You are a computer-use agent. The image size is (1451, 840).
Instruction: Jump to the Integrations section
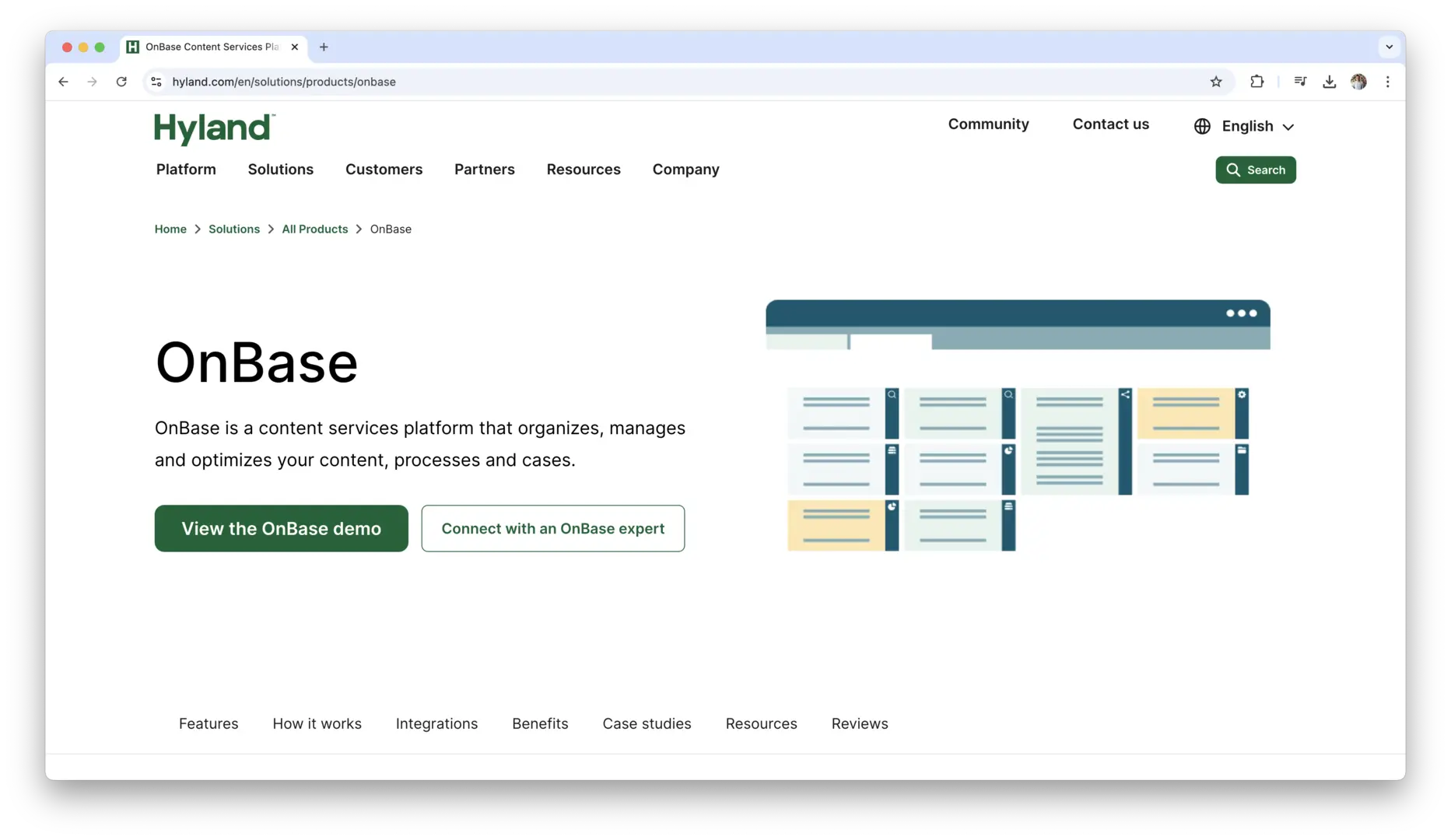pos(436,723)
